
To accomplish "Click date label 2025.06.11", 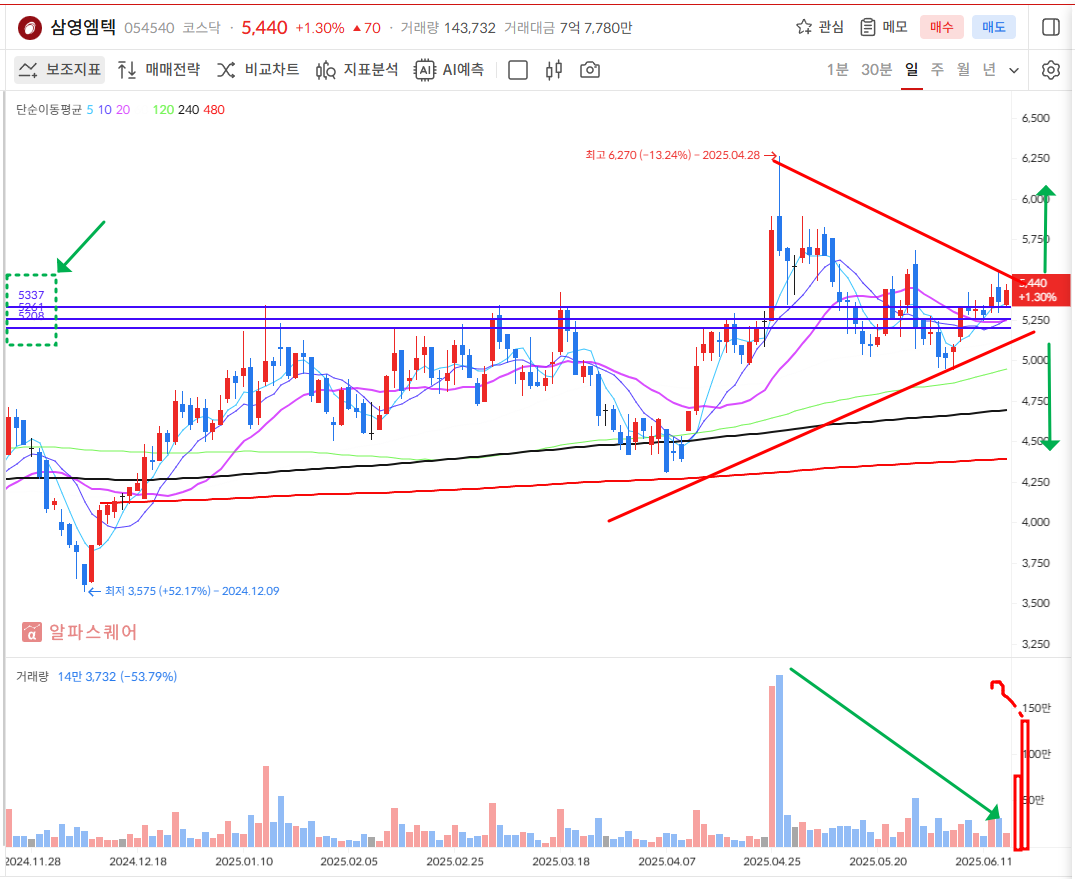I will coord(983,861).
